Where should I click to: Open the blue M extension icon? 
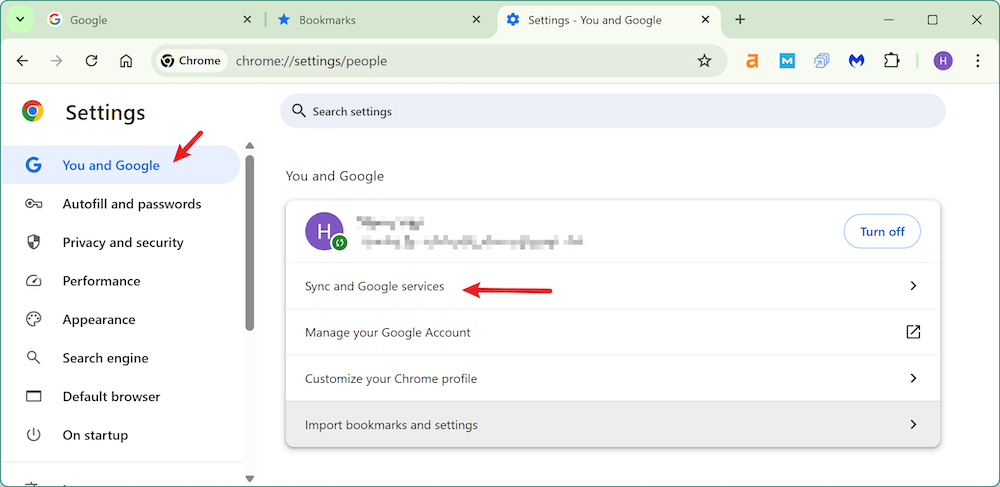(787, 61)
